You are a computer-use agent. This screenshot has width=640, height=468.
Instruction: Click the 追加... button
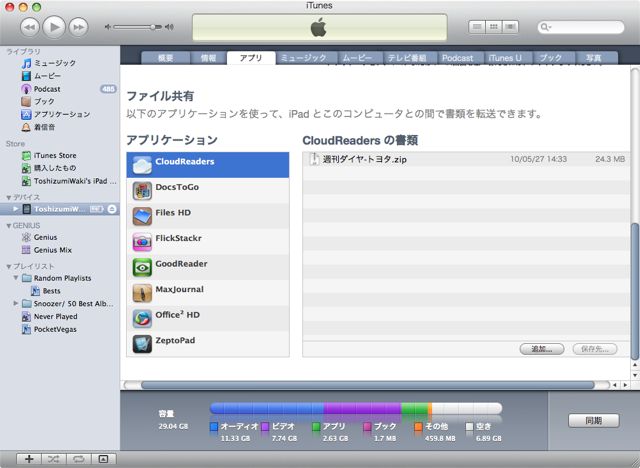[x=542, y=349]
